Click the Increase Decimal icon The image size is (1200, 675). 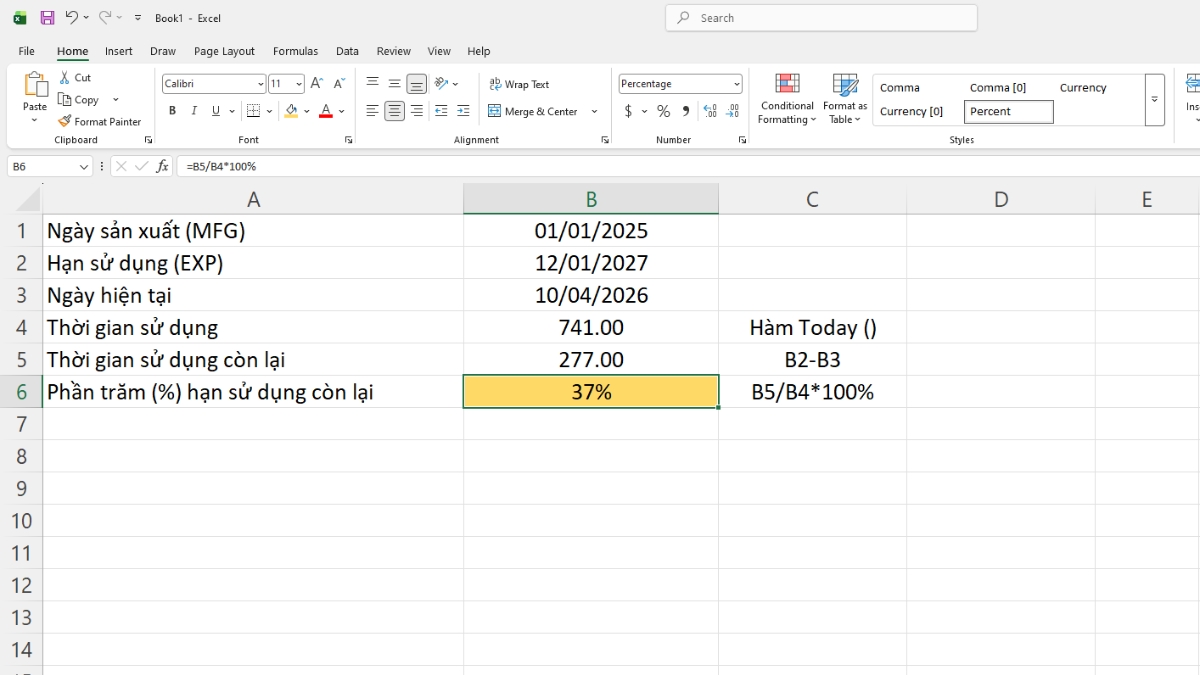710,112
